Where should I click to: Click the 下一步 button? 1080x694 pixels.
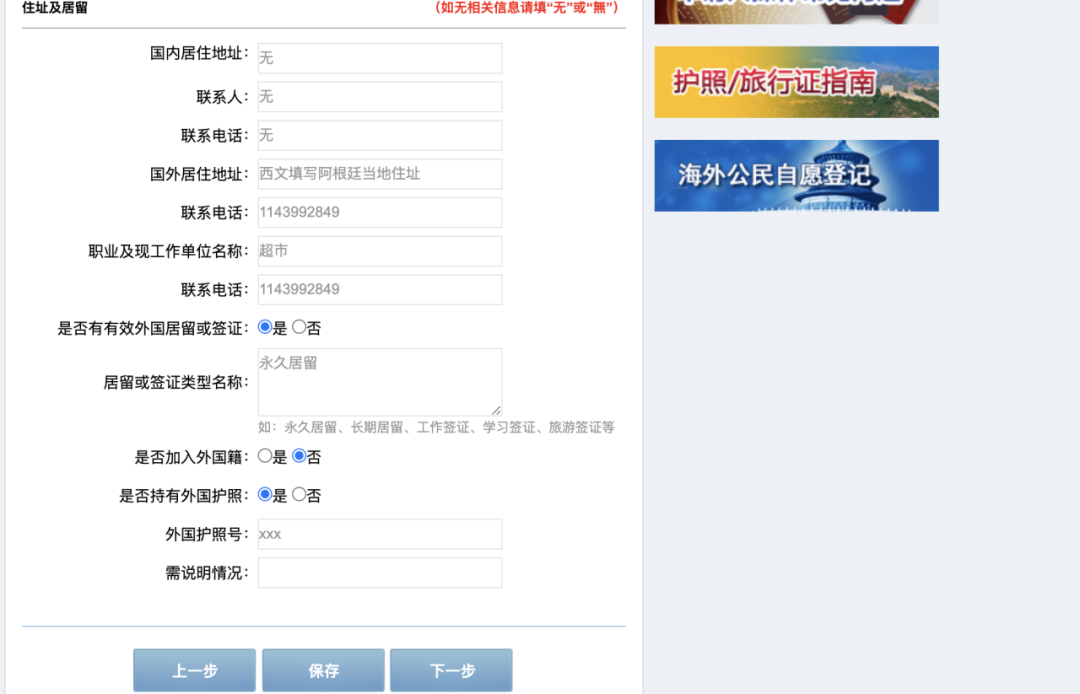pos(451,670)
